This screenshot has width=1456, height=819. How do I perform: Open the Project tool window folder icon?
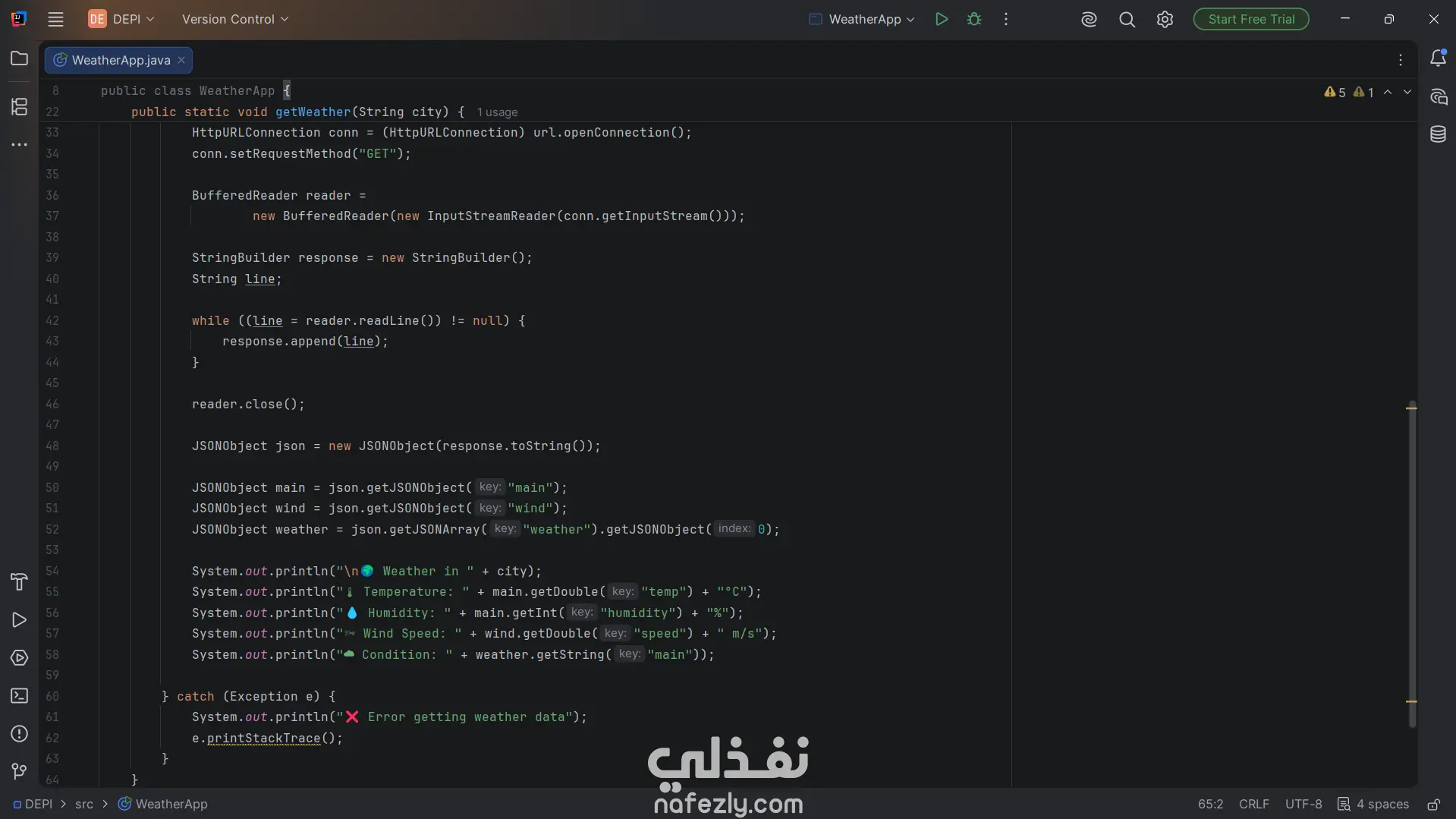(x=20, y=58)
